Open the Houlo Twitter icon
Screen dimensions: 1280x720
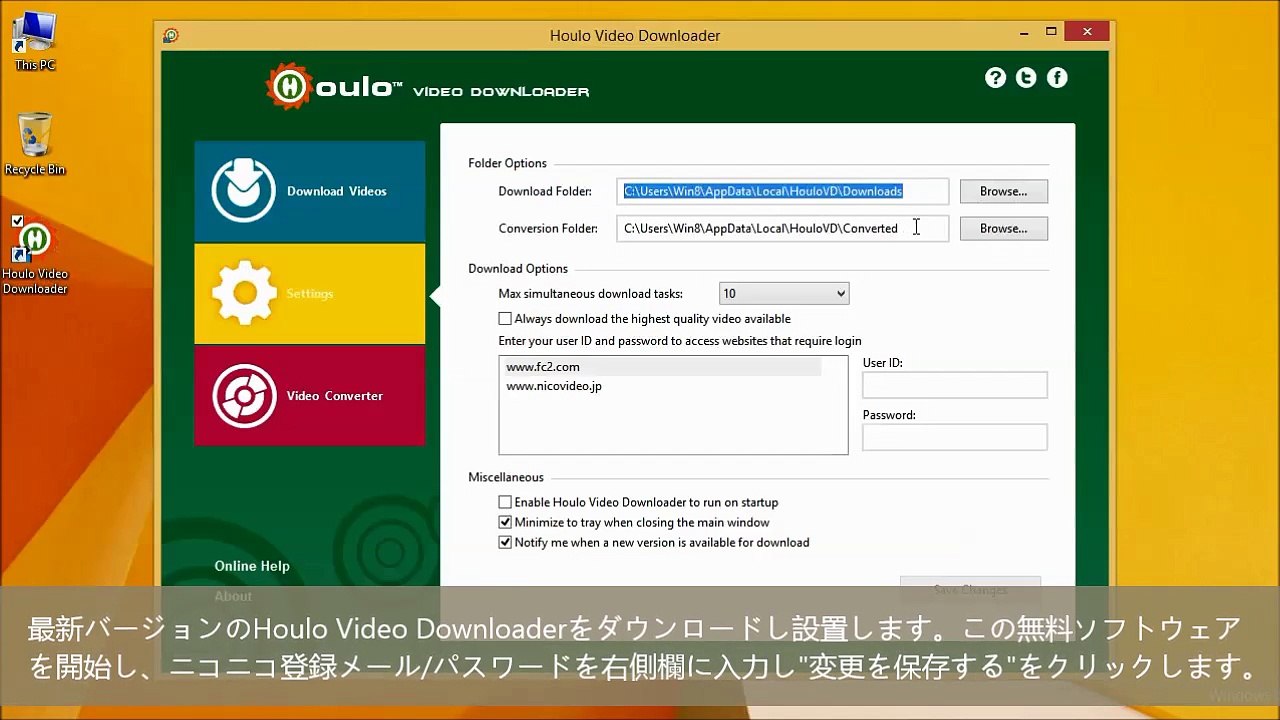(x=1026, y=77)
